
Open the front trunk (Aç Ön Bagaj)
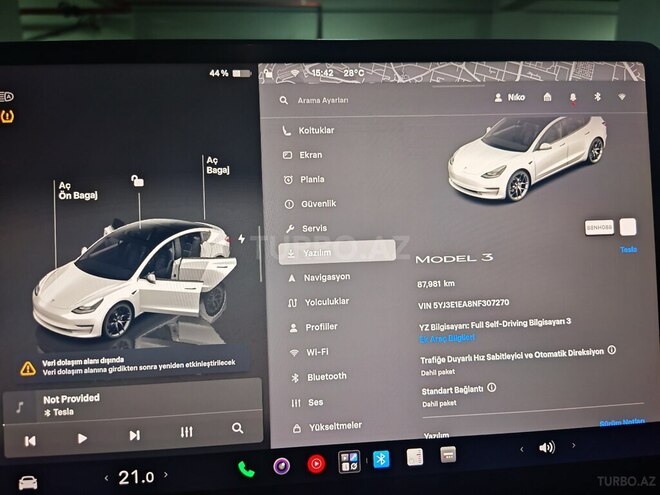tap(78, 191)
